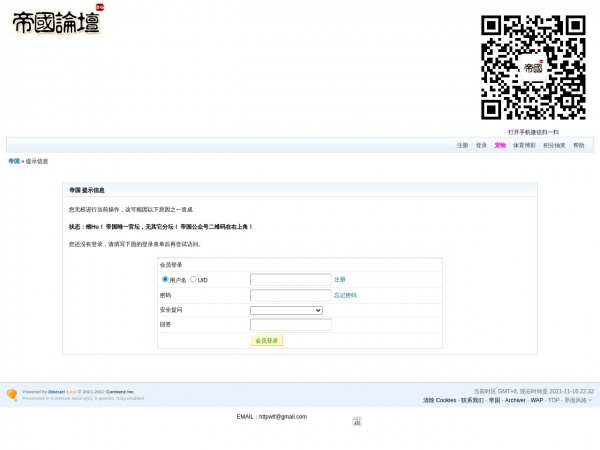
Task: Open 体育博彩 in the navigation bar
Action: coord(524,145)
